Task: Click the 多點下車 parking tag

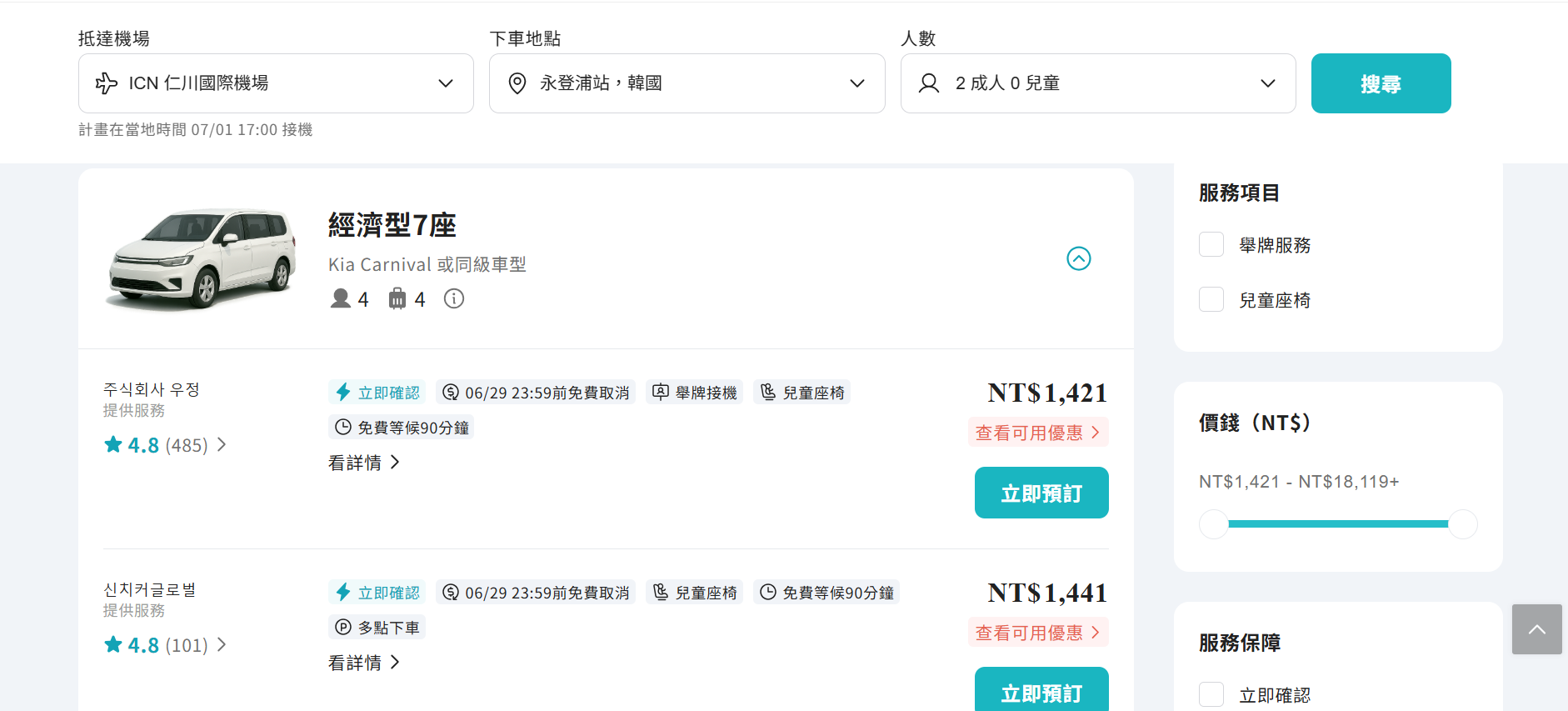Action: (x=377, y=628)
